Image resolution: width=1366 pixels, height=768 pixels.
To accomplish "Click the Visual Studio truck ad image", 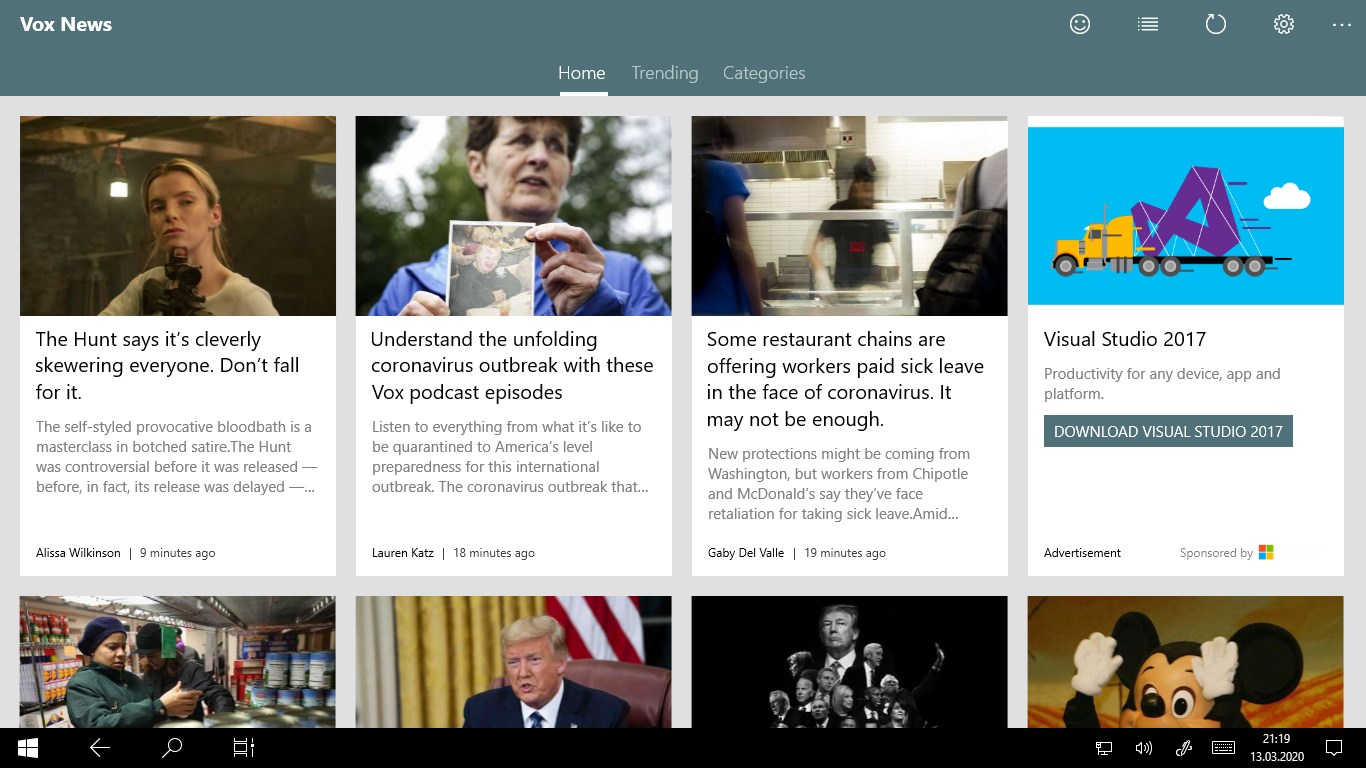I will [x=1186, y=216].
